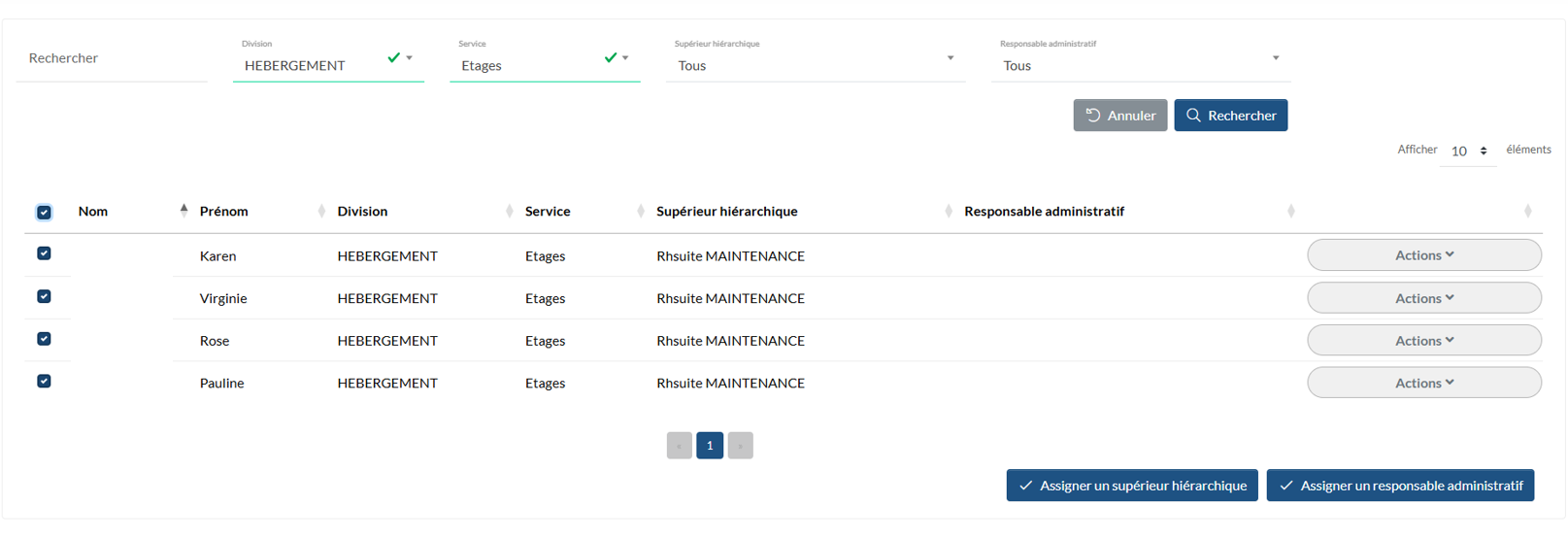Uncheck the Karen row checkbox
The height and width of the screenshot is (538, 1568).
pos(44,253)
